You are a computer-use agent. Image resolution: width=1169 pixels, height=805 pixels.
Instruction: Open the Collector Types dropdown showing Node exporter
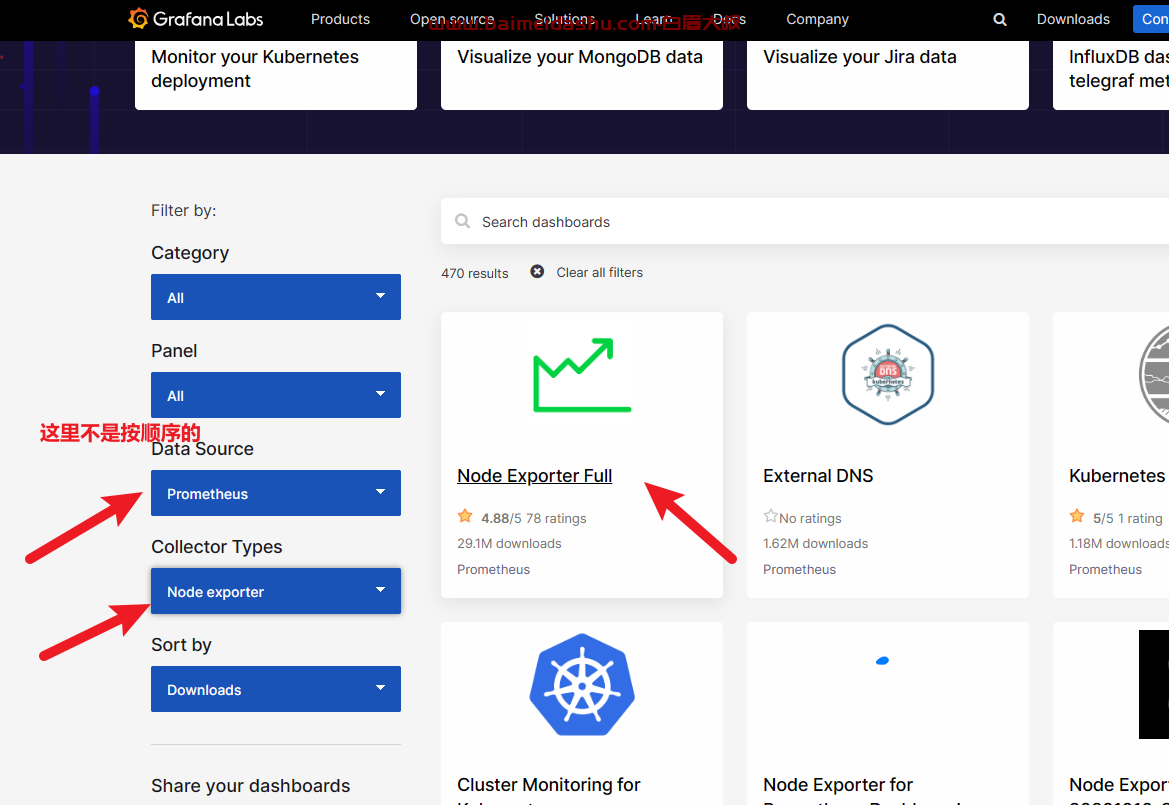(276, 591)
